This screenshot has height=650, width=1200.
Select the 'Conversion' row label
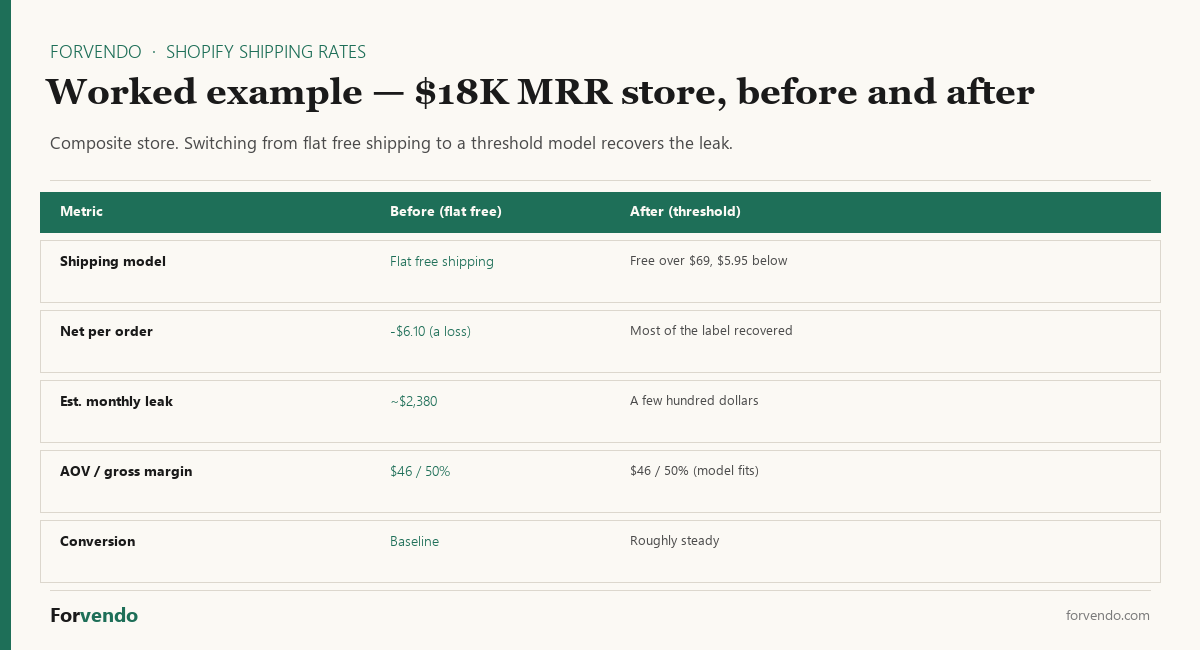[x=97, y=542]
